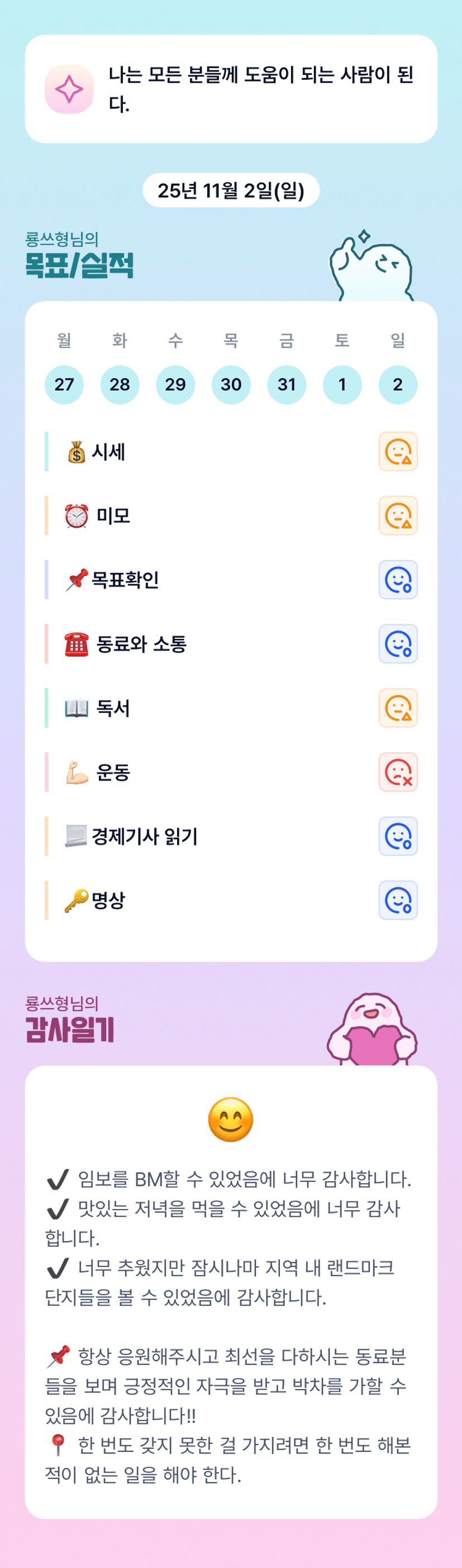
Task: Tap the status face icon for 시세
Action: [x=398, y=452]
